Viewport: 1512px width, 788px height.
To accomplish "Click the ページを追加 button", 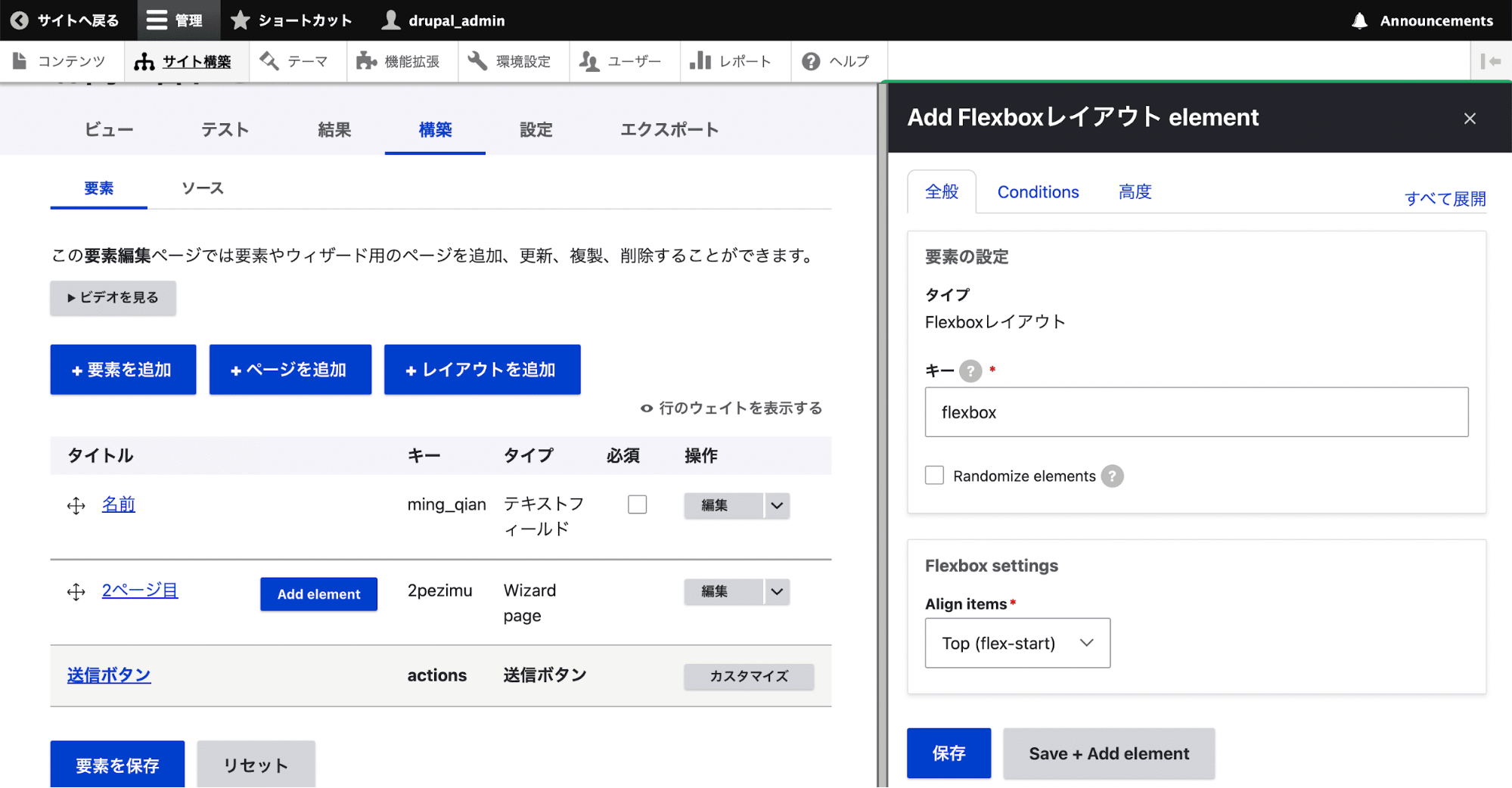I will tap(290, 370).
